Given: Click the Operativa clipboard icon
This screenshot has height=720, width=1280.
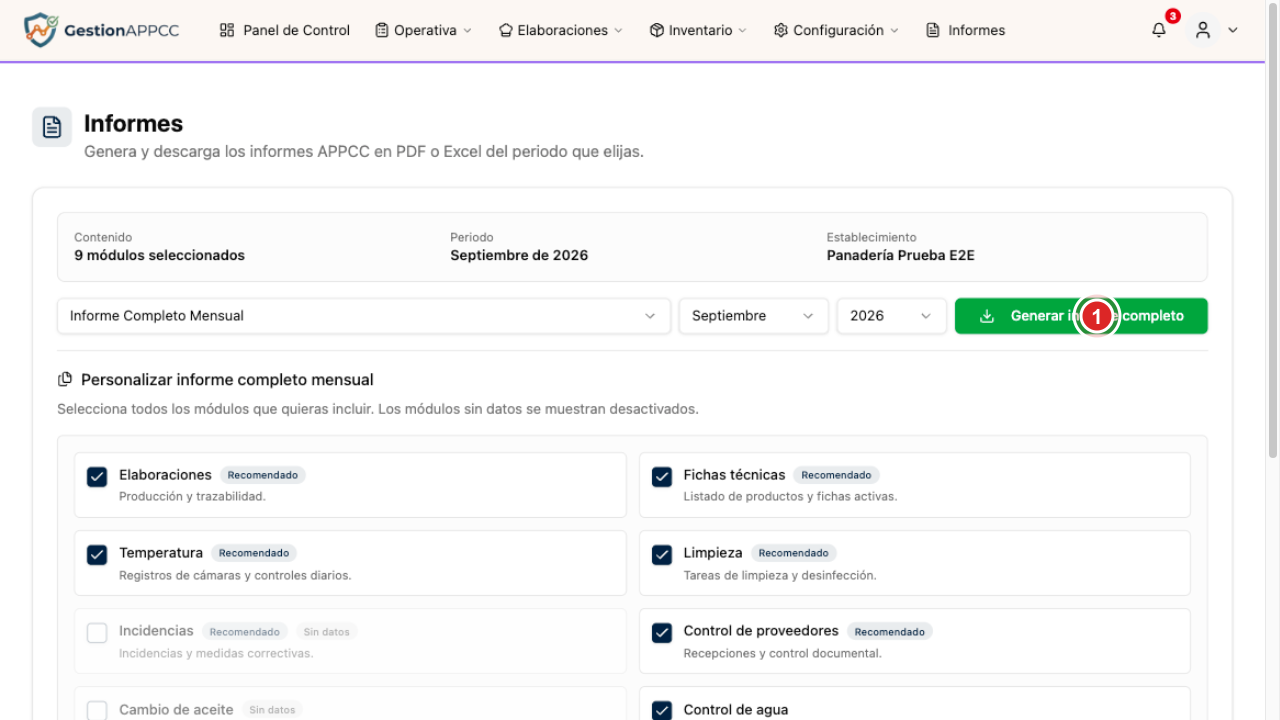Looking at the screenshot, I should 382,30.
